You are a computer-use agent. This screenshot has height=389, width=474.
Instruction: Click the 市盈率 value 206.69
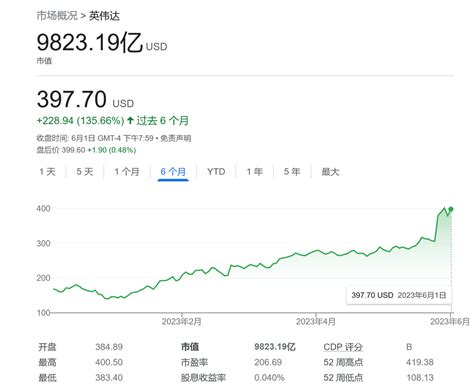click(268, 362)
